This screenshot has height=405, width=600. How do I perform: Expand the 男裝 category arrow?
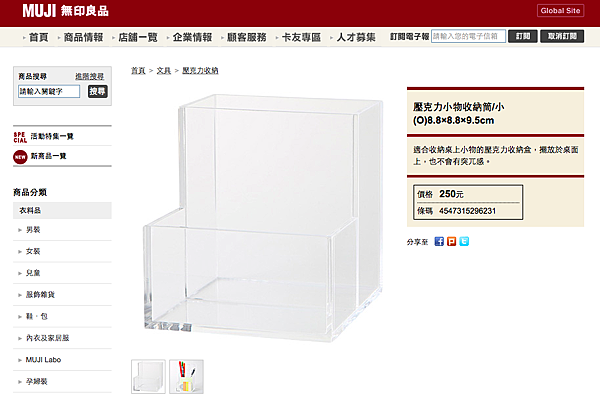pos(20,230)
